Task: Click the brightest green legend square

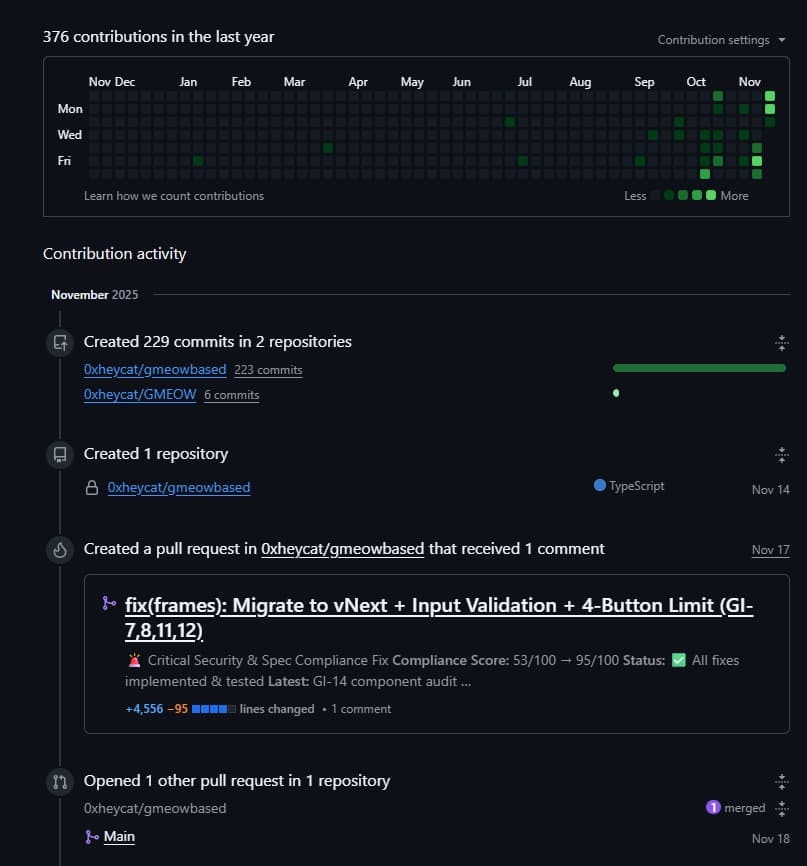Action: pos(711,195)
